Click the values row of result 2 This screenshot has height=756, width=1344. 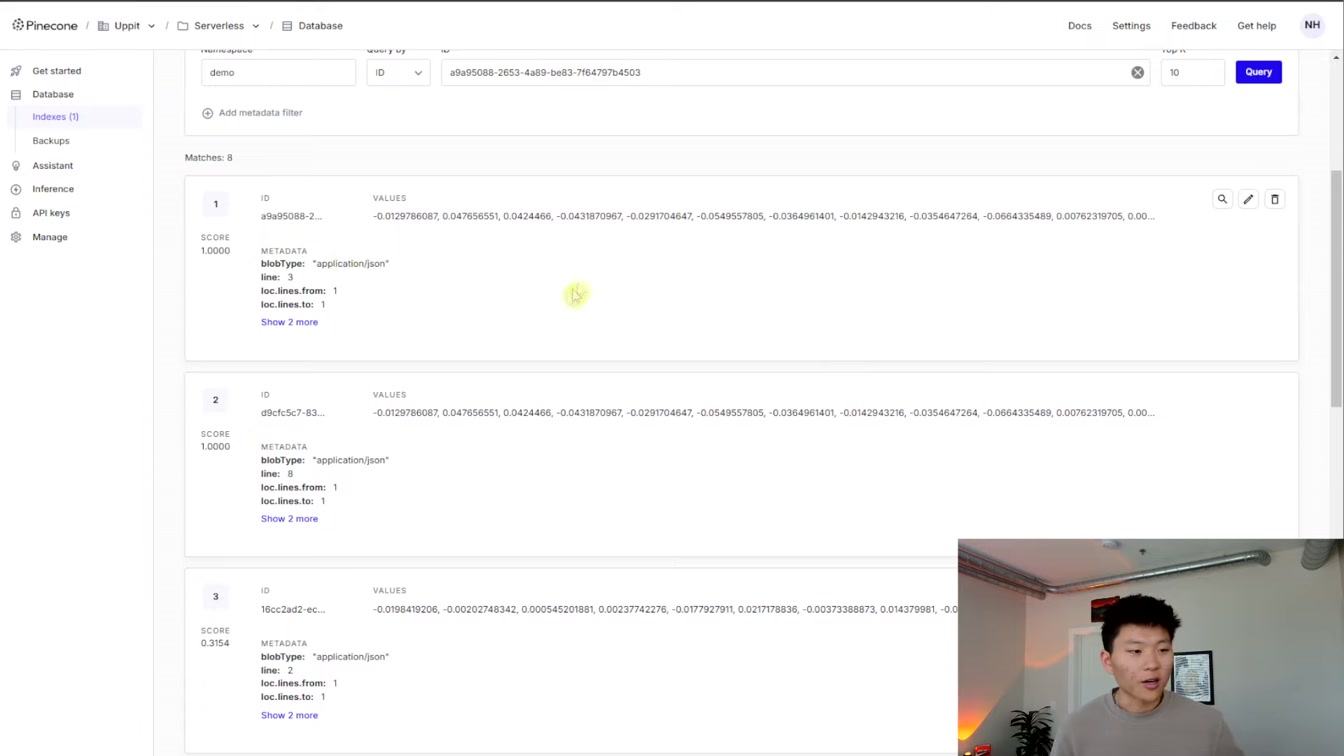[x=764, y=413]
